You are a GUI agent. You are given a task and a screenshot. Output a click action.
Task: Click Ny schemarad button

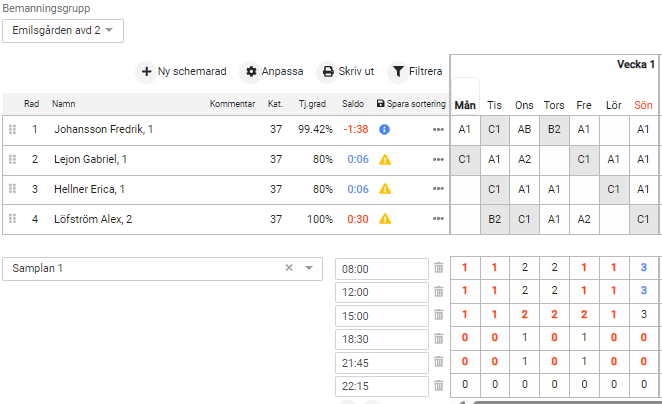[184, 72]
